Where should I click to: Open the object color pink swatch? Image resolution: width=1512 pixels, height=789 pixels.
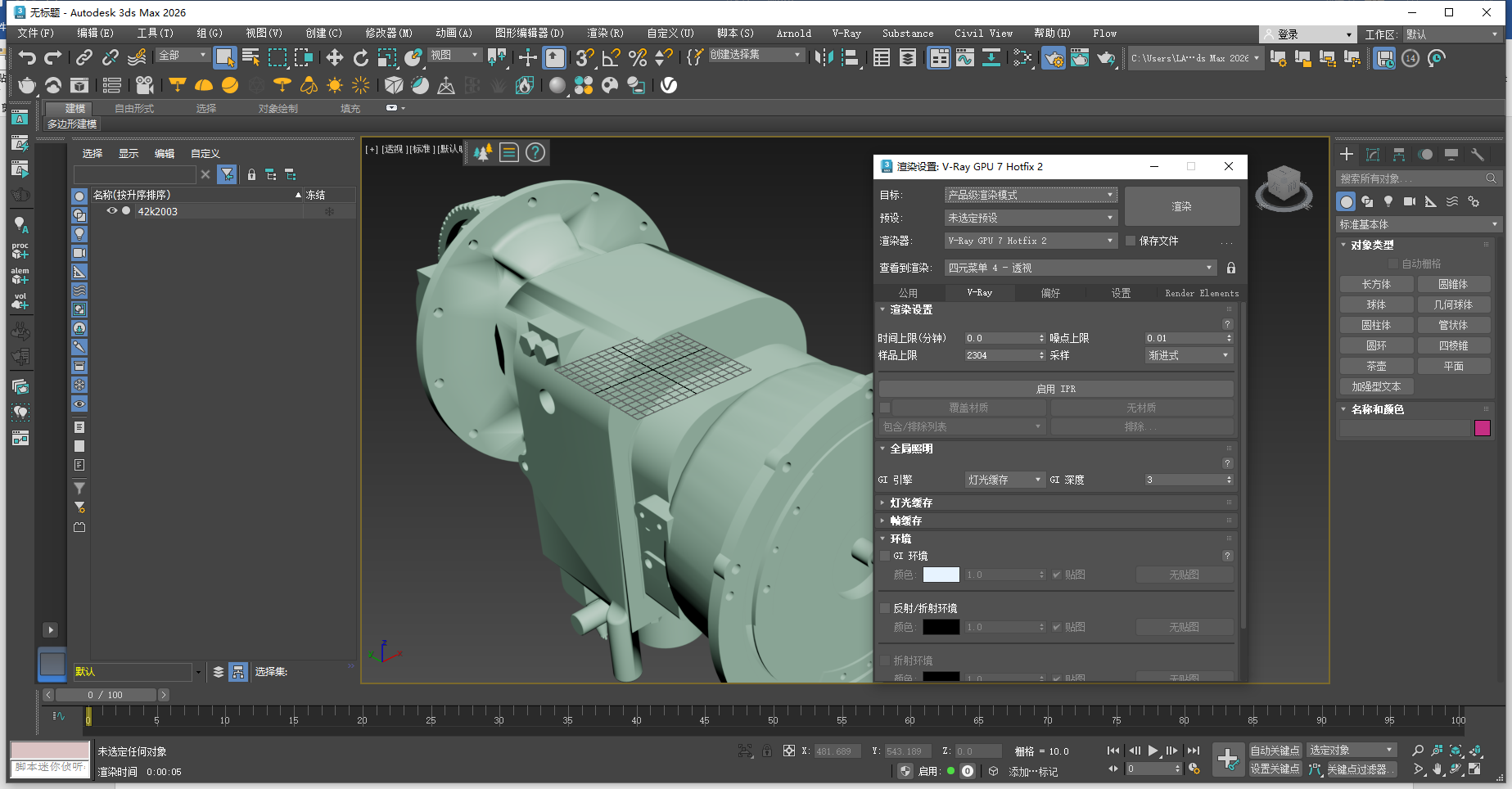tap(1483, 428)
